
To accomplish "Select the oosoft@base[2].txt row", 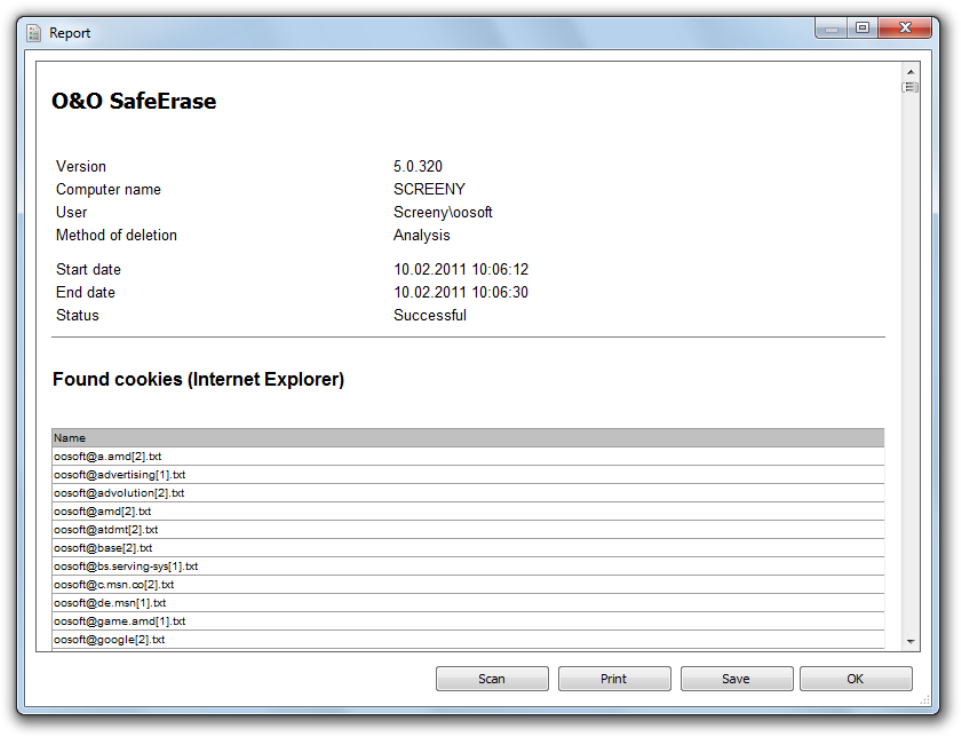I will tap(468, 548).
